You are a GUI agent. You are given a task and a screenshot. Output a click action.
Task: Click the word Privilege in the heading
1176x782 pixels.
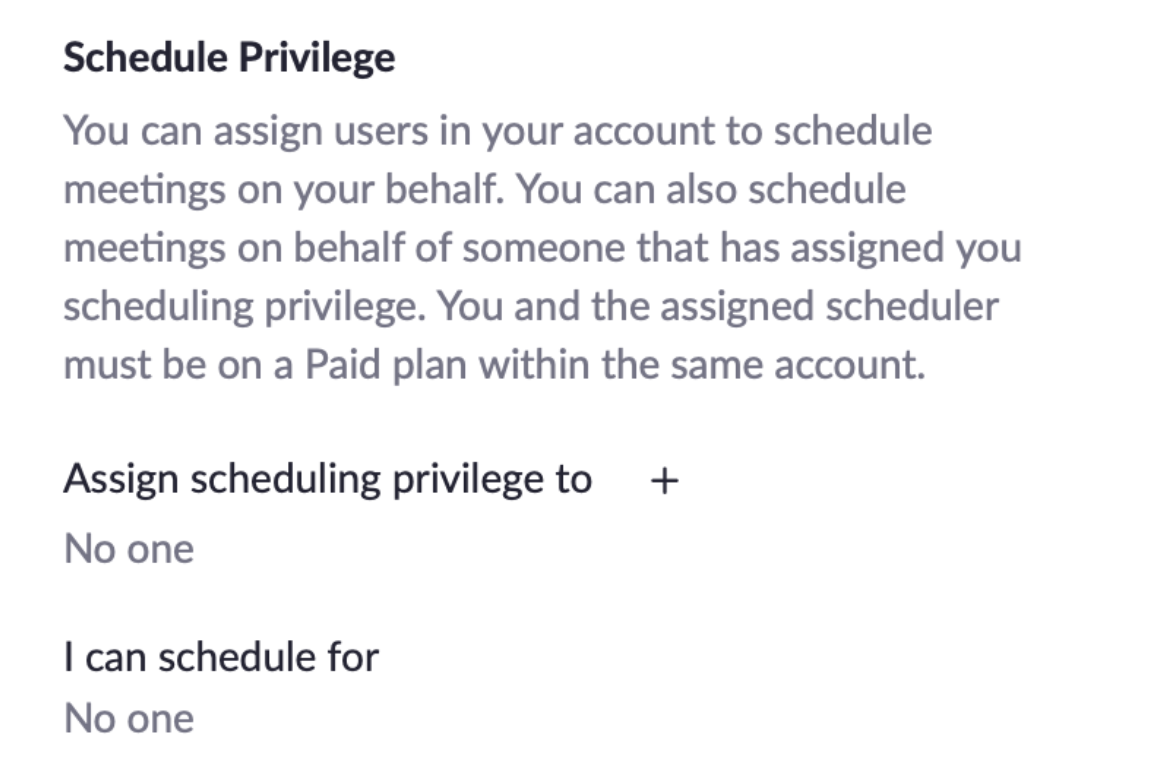pos(317,58)
